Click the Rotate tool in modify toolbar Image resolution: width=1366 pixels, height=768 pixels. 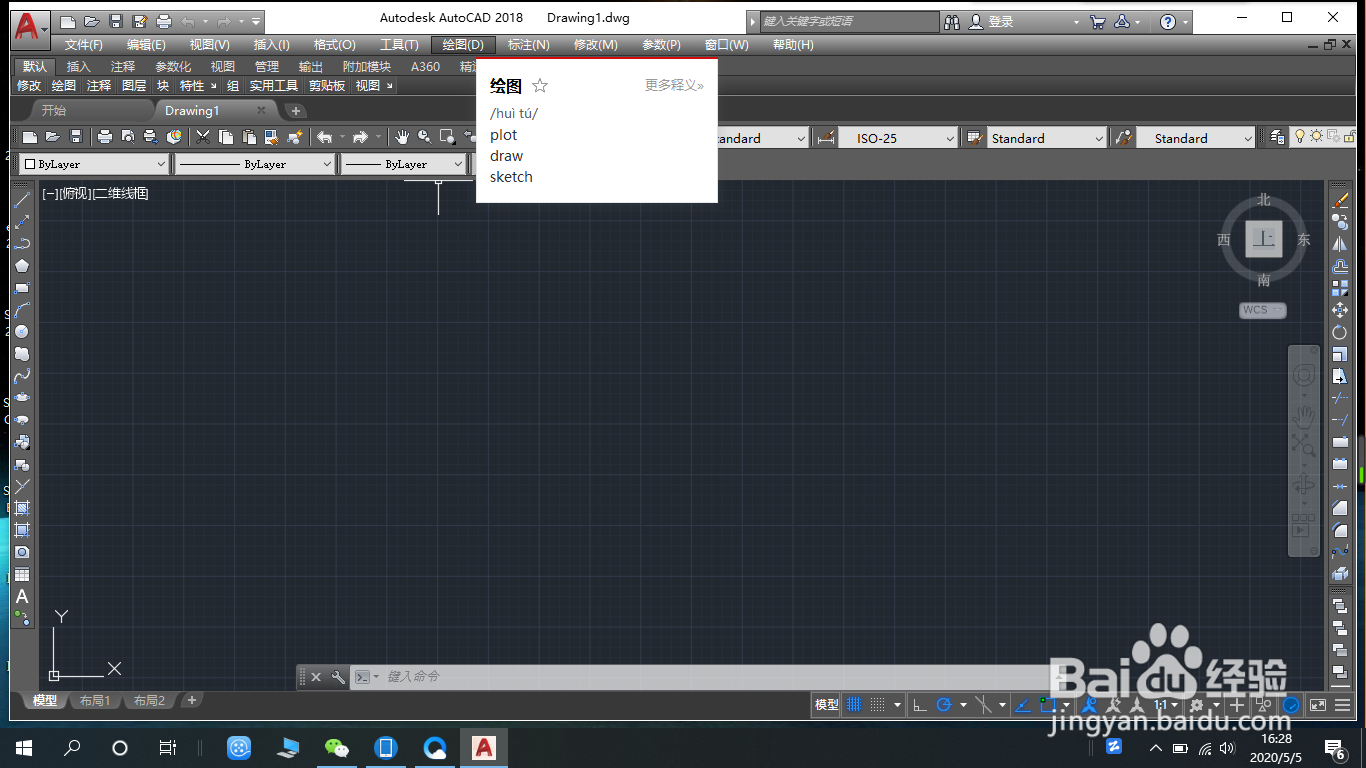click(x=1340, y=332)
